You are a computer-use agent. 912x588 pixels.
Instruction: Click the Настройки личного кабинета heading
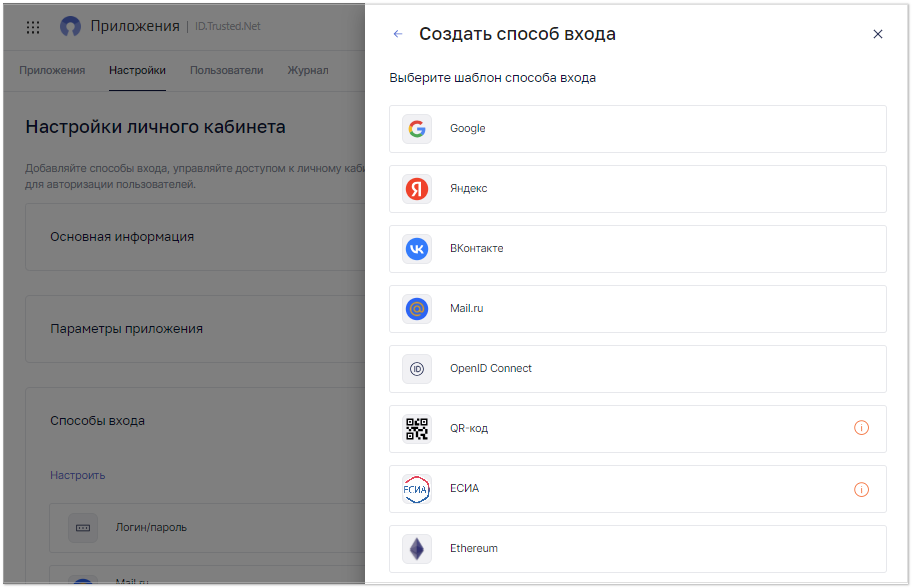point(155,127)
